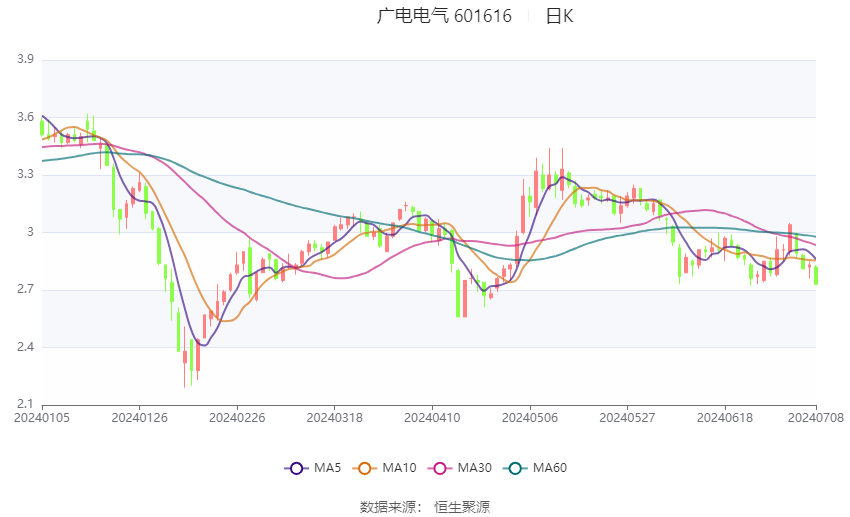Click the data source 恒生聚源 text
The width and height of the screenshot is (850, 517).
coord(462,507)
